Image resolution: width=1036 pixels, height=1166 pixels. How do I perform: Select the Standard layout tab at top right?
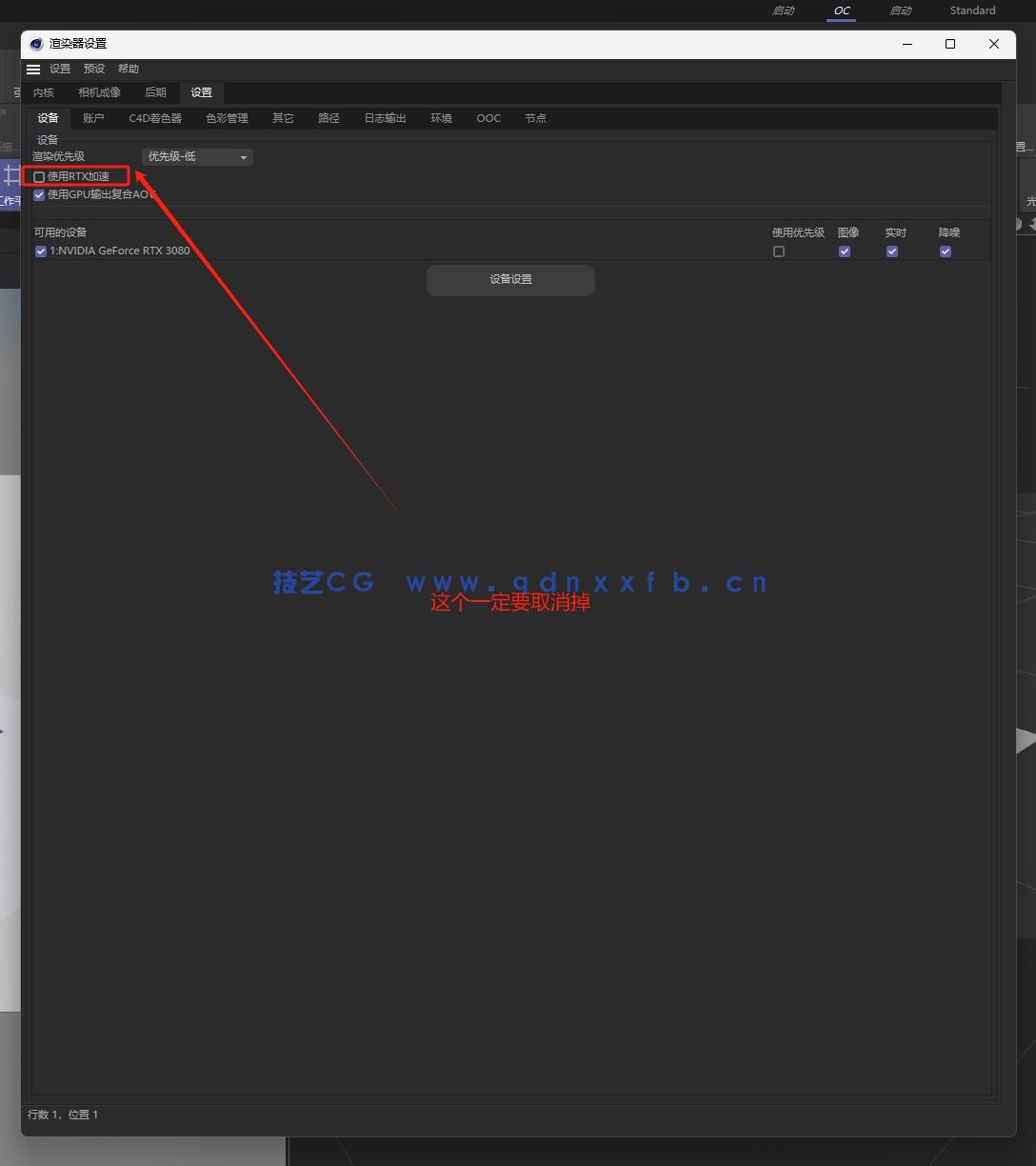click(x=972, y=10)
